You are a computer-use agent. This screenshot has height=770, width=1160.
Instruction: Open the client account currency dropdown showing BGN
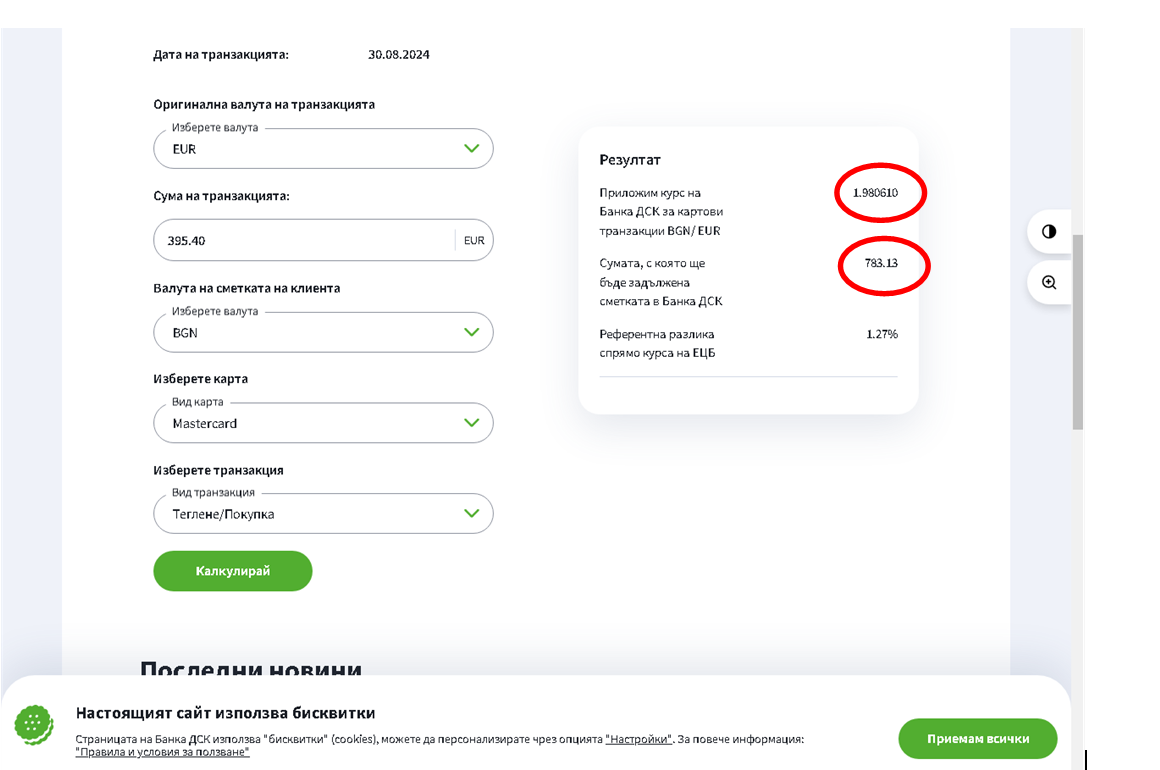[323, 333]
